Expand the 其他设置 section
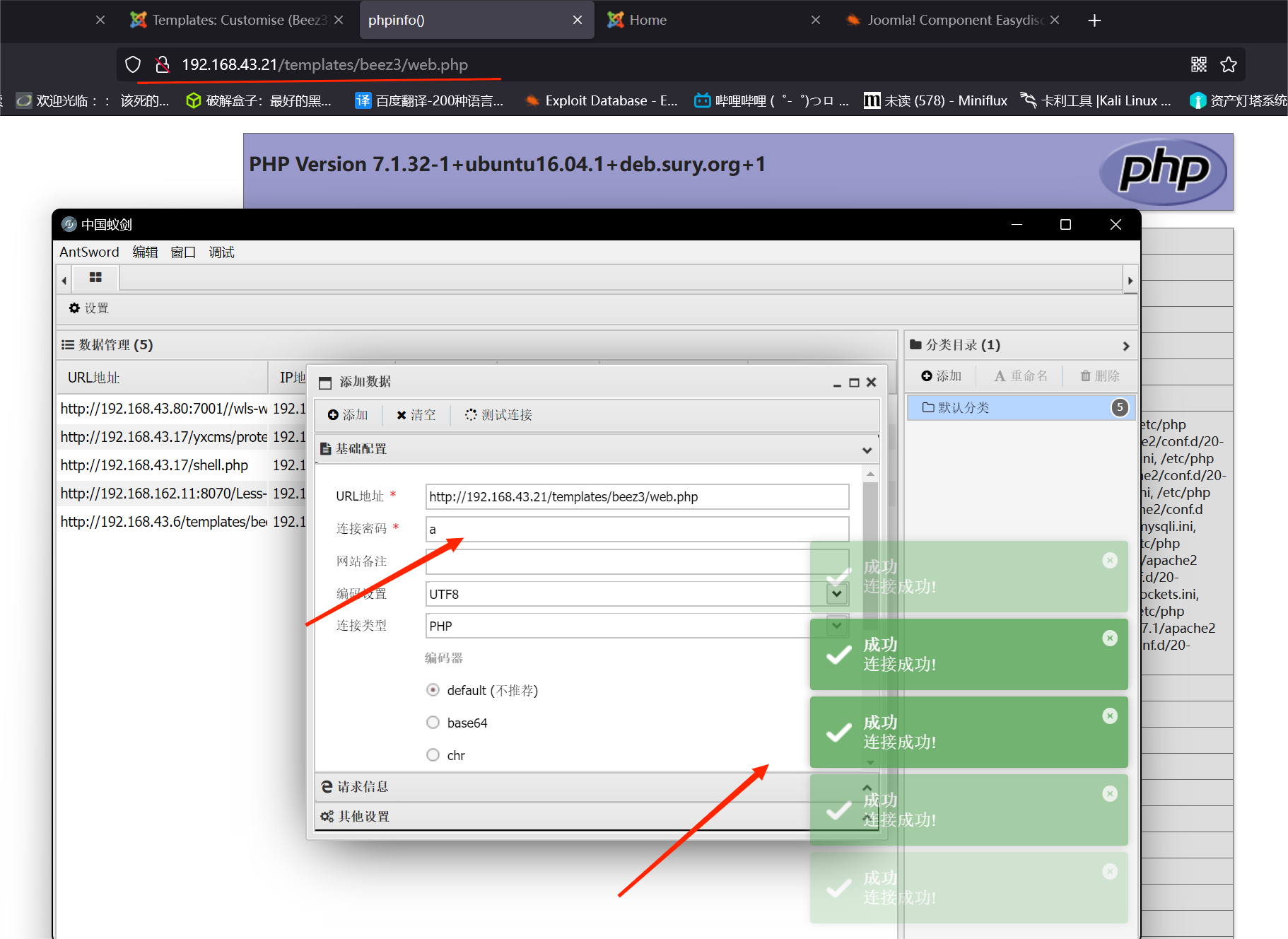Image resolution: width=1288 pixels, height=939 pixels. pyautogui.click(x=597, y=817)
